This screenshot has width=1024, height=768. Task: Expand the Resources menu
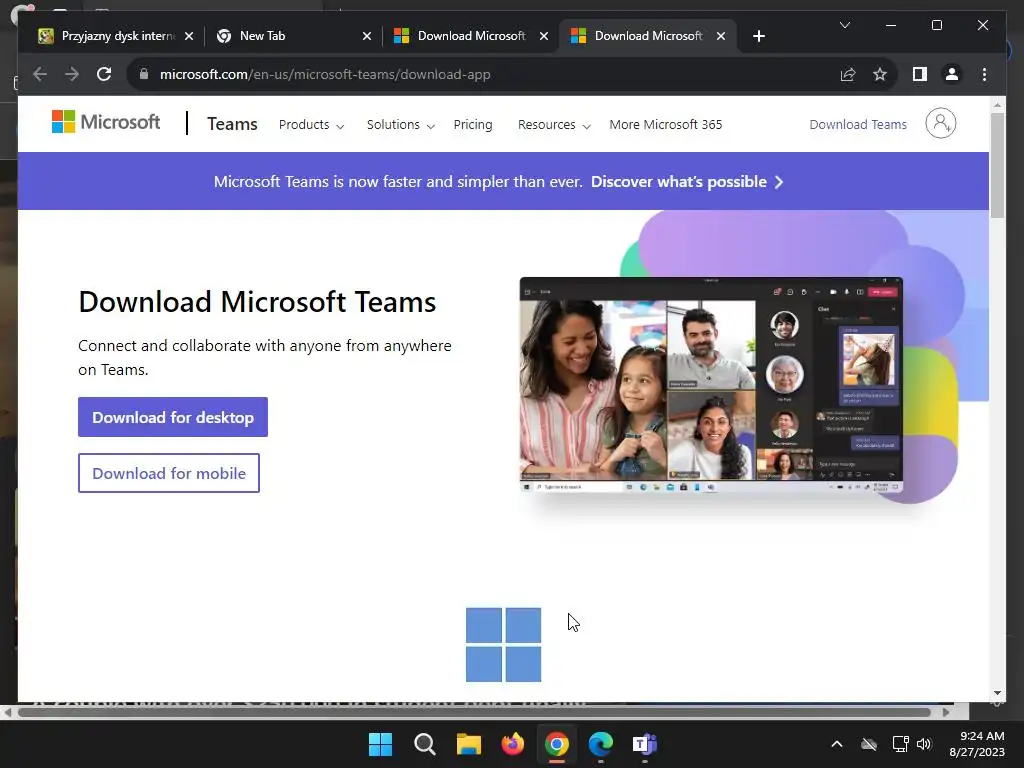point(554,125)
